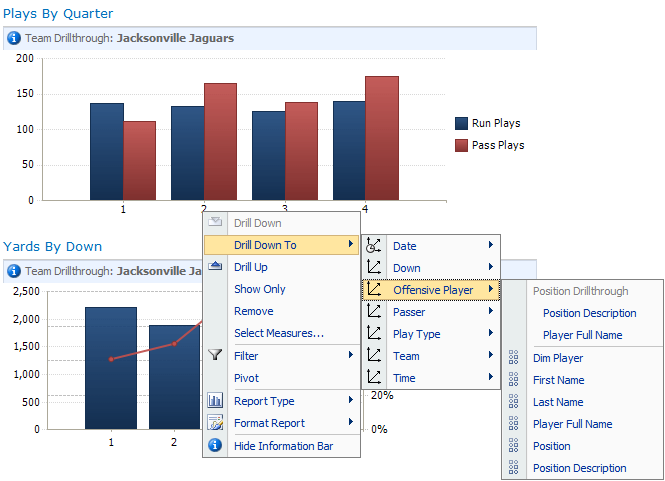
Task: Choose Remove from the context menu
Action: coord(253,311)
